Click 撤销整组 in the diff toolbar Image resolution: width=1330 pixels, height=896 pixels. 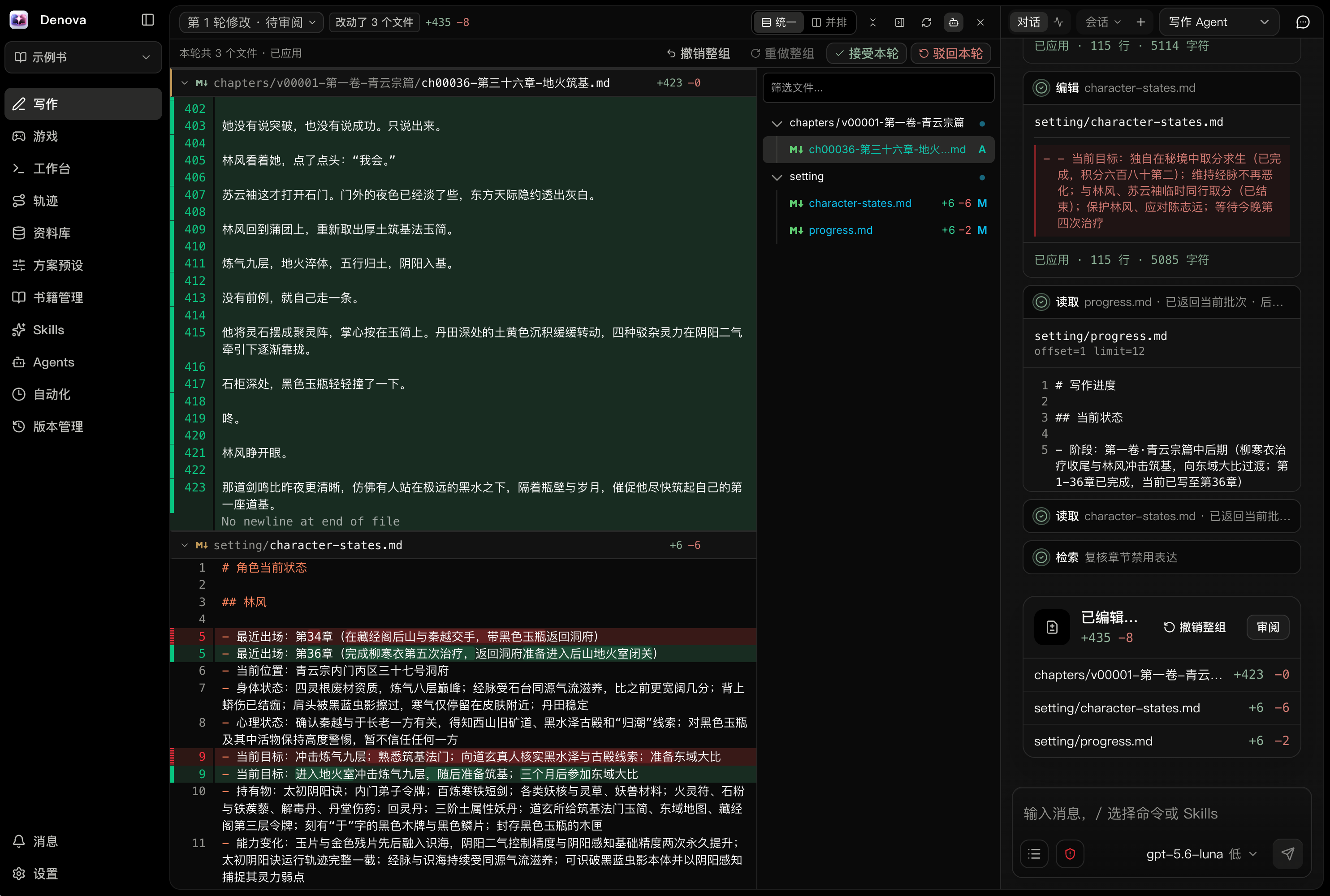point(699,53)
